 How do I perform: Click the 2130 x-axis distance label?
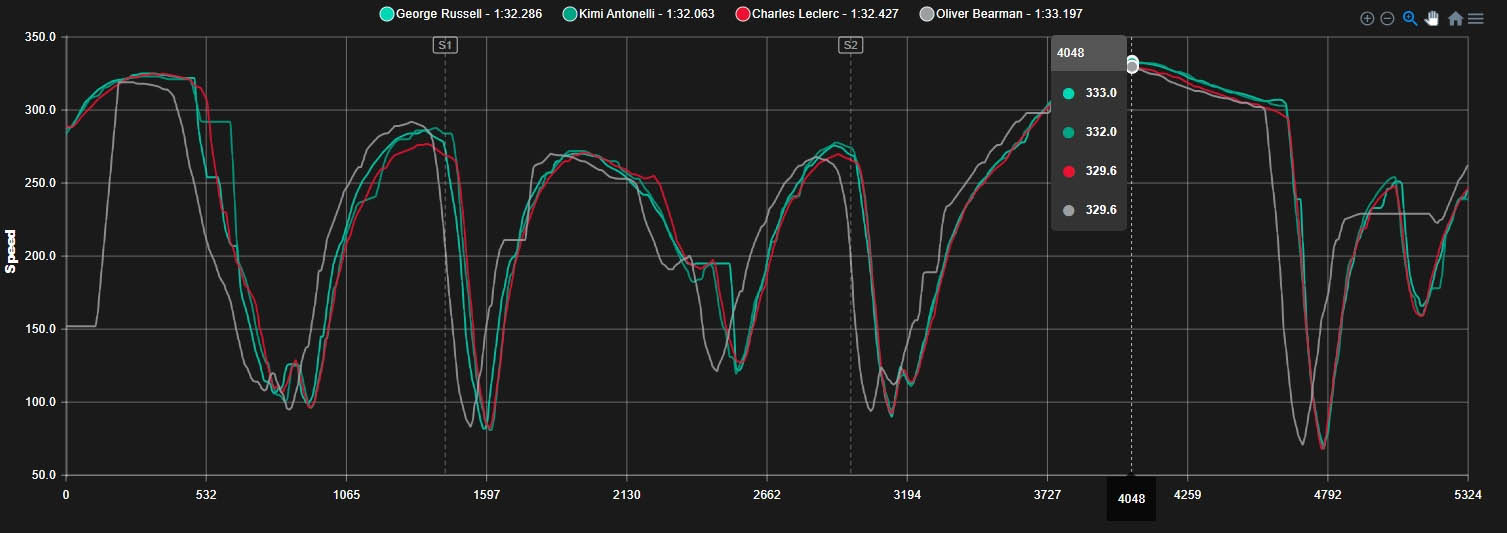tap(626, 494)
